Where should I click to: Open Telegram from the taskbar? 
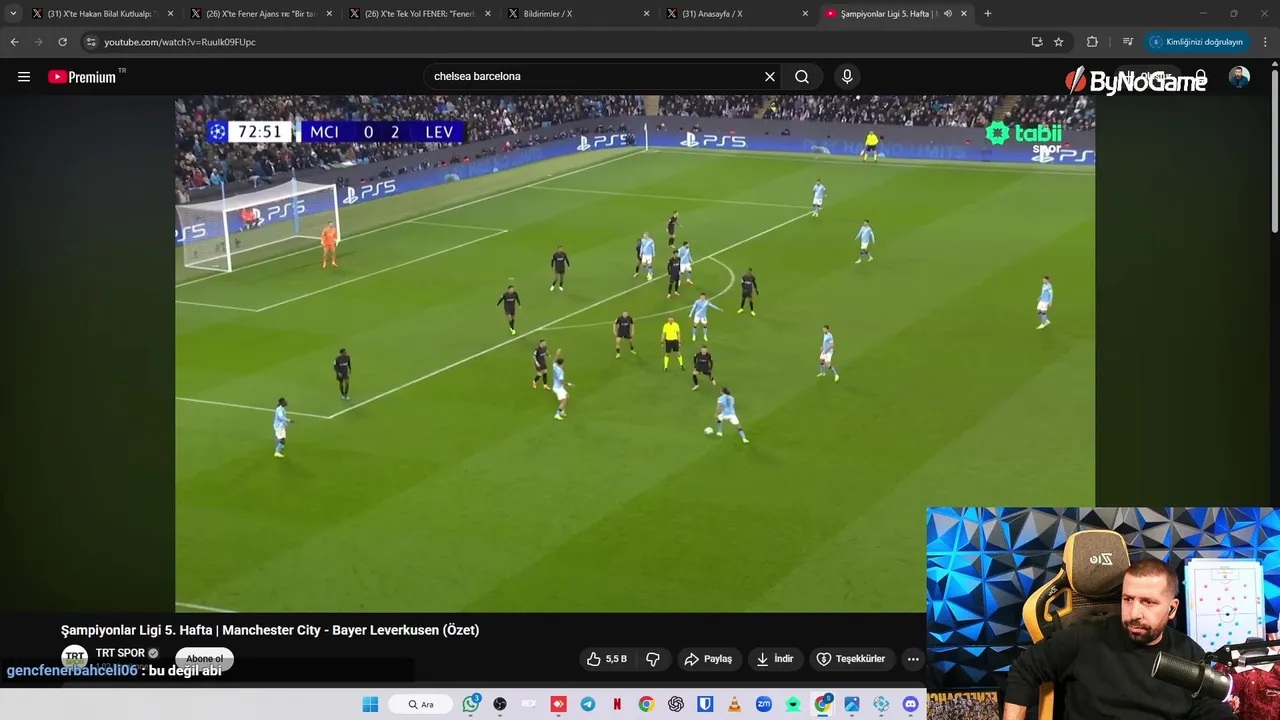click(588, 704)
